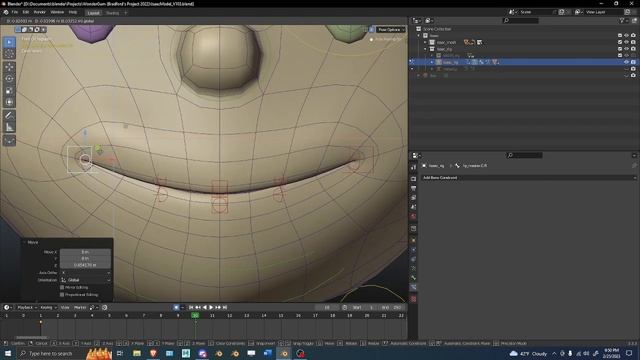Open the Pose Options dropdown
The image size is (640, 360).
click(391, 29)
